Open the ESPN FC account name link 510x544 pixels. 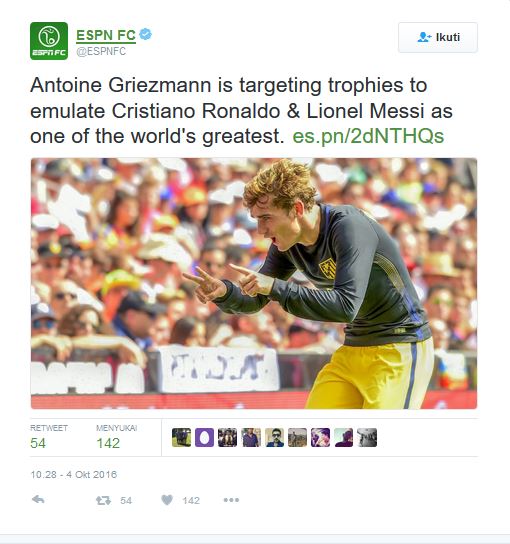[106, 35]
